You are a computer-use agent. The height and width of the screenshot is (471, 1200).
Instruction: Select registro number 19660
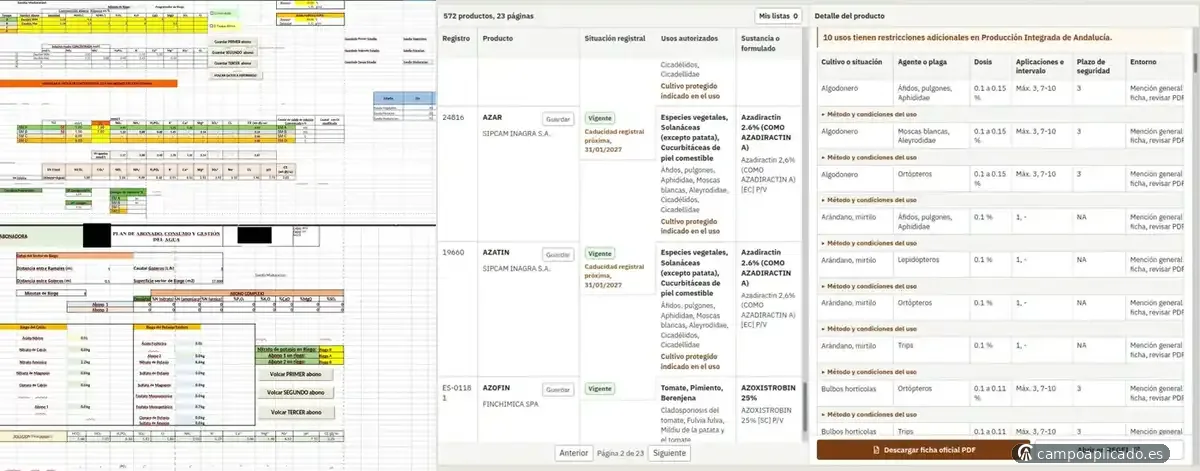(x=454, y=252)
